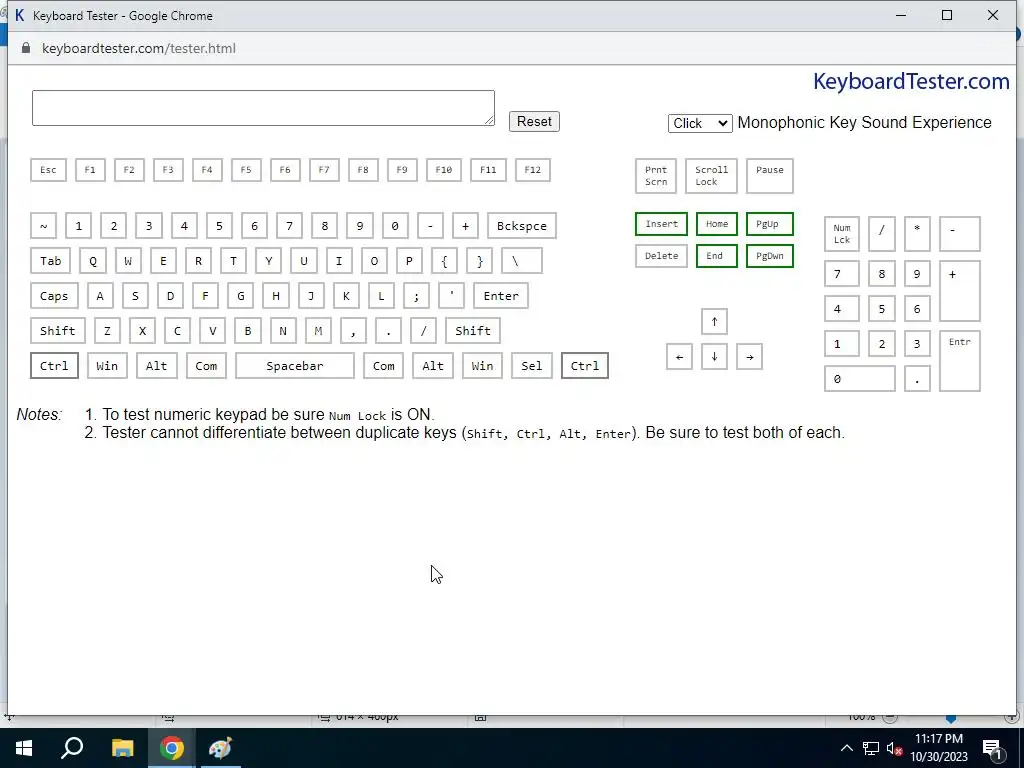The width and height of the screenshot is (1024, 768).
Task: Click the down arrow key
Action: (714, 357)
